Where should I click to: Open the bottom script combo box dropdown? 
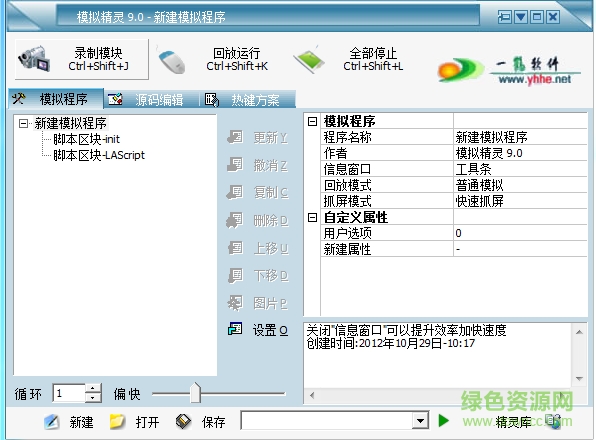click(x=420, y=421)
